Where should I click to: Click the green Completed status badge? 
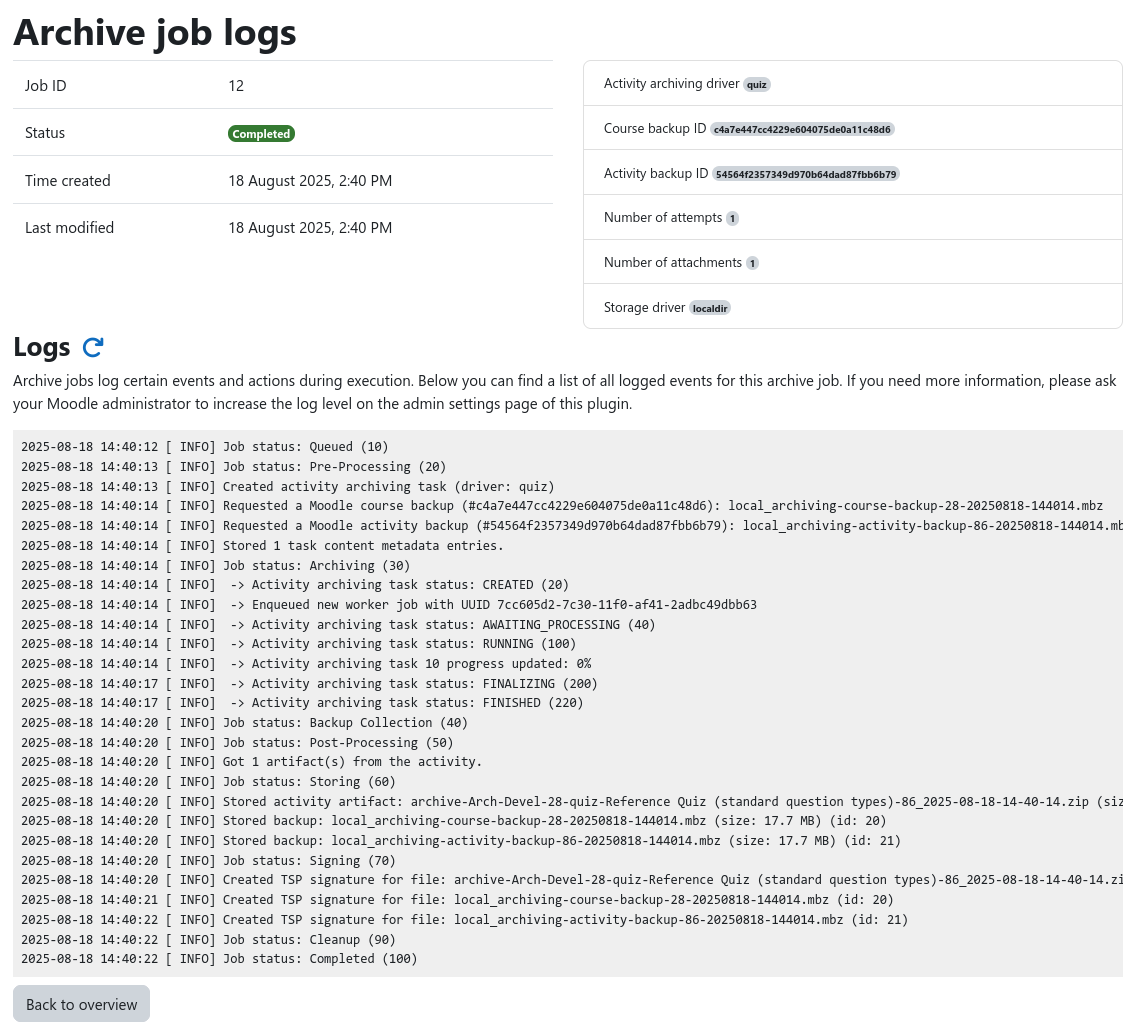261,134
